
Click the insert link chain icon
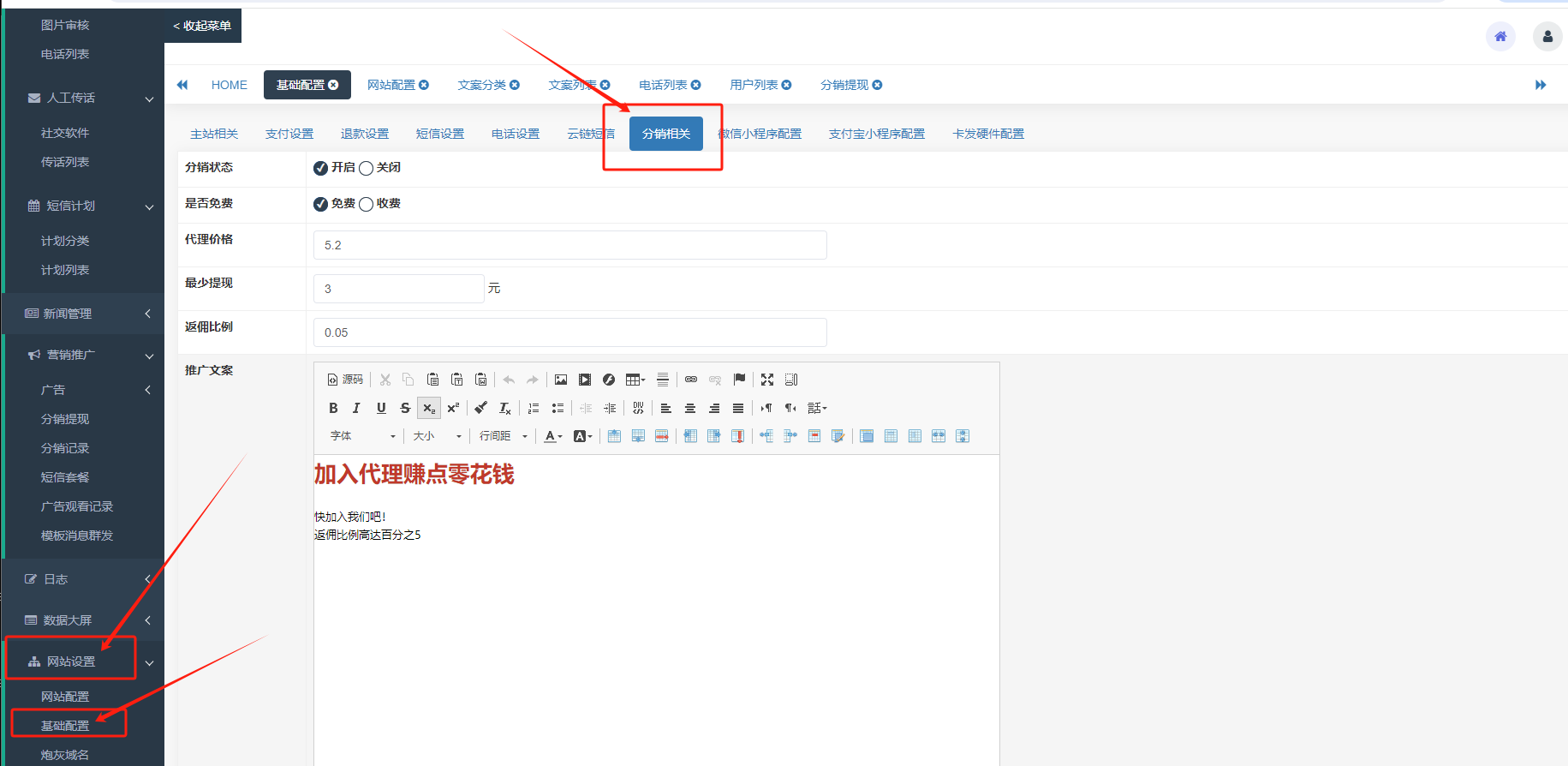pos(691,380)
